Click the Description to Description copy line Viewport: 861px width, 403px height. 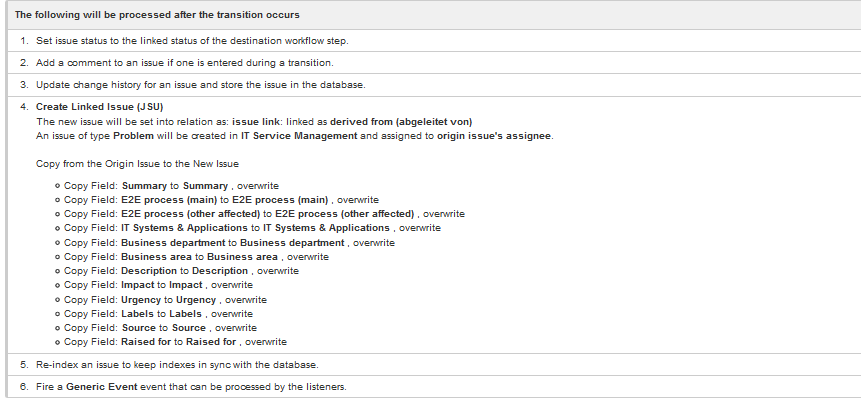pyautogui.click(x=181, y=271)
